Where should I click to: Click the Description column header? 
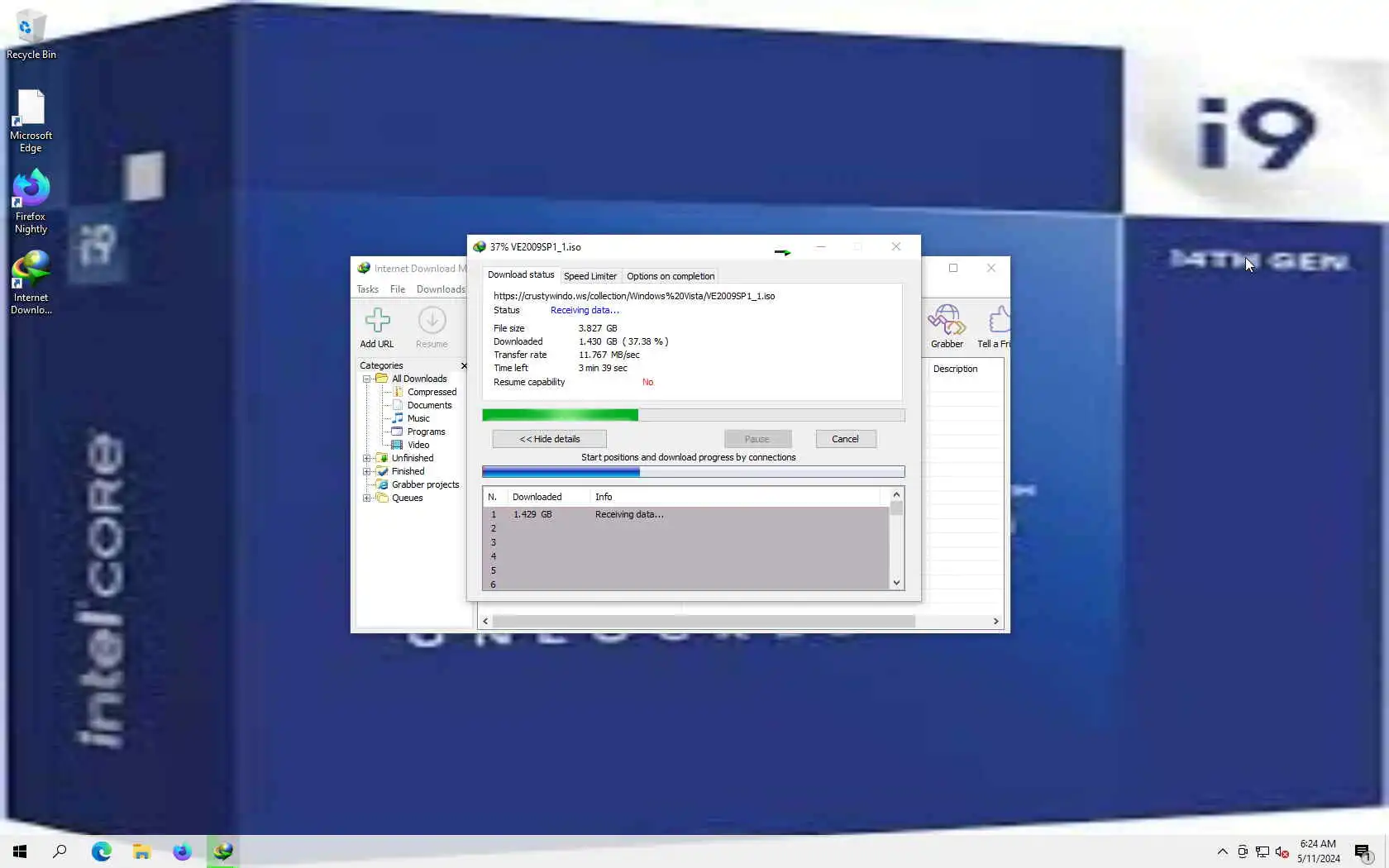pyautogui.click(x=955, y=369)
